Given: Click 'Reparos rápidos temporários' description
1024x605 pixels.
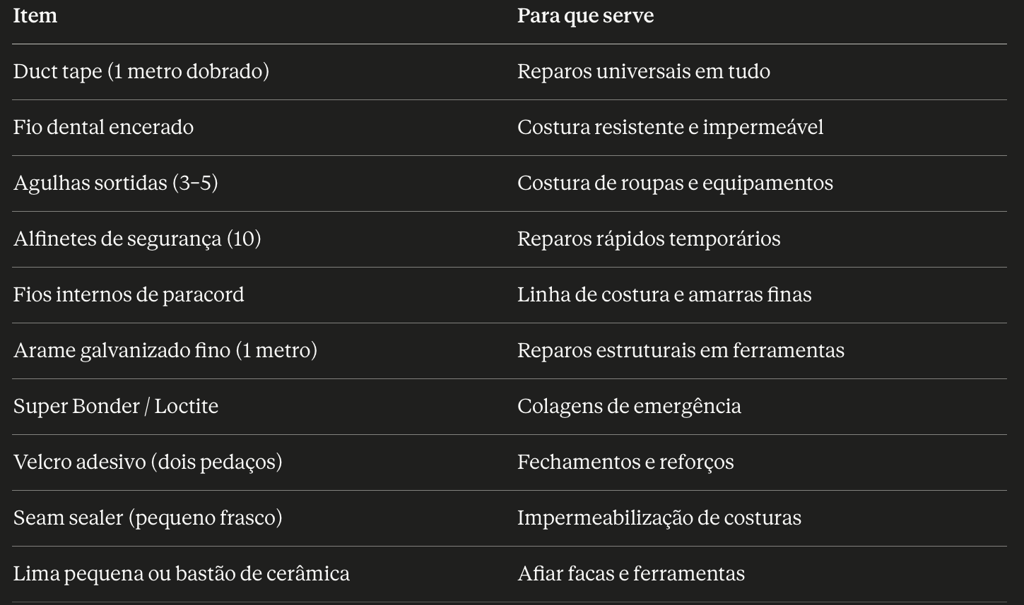Looking at the screenshot, I should 648,238.
